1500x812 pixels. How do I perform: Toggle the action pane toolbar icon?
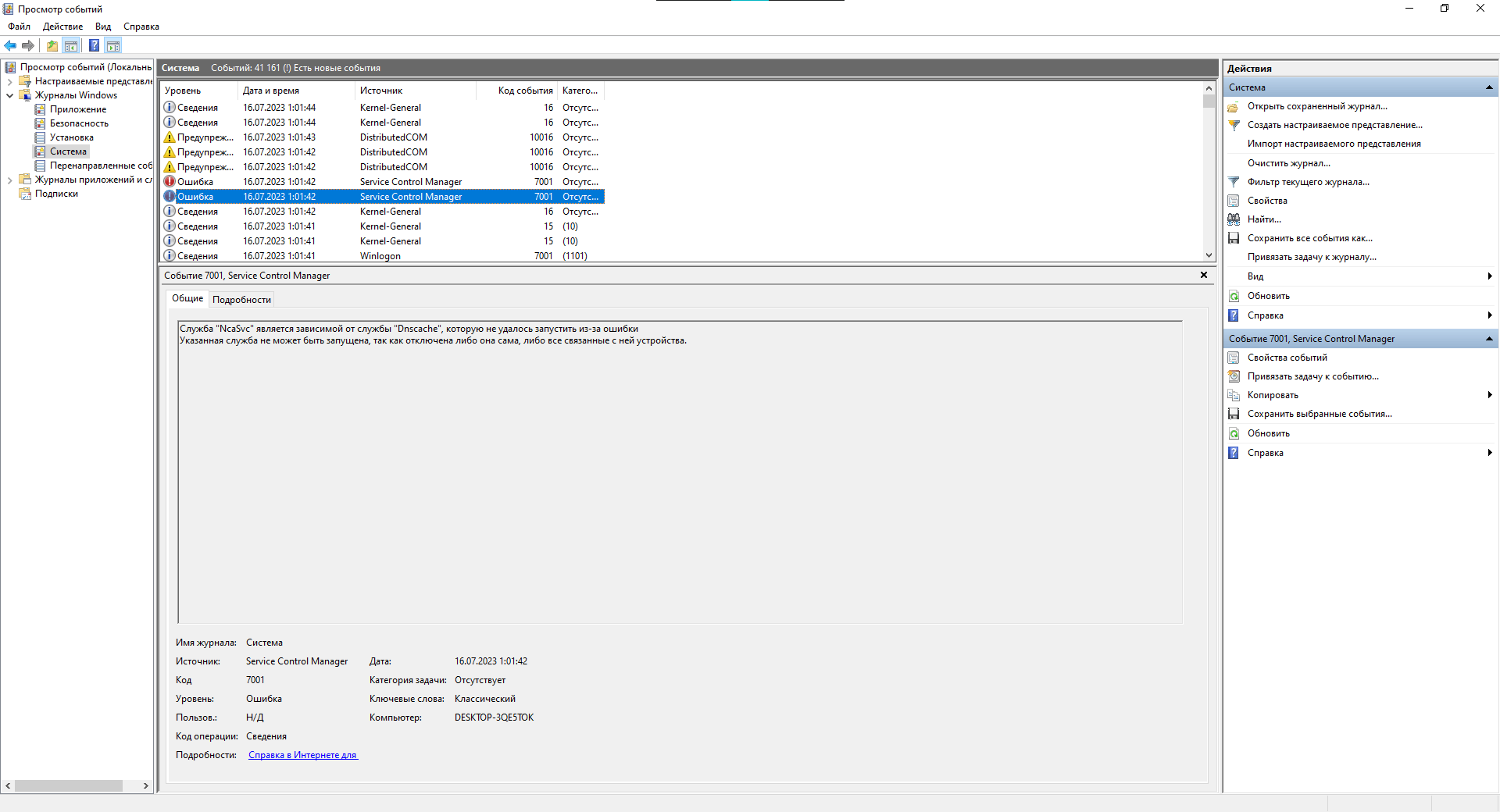(113, 45)
